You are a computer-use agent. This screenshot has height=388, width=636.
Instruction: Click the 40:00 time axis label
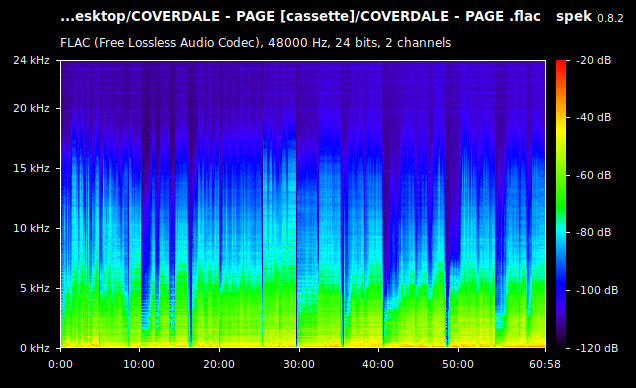tap(378, 364)
